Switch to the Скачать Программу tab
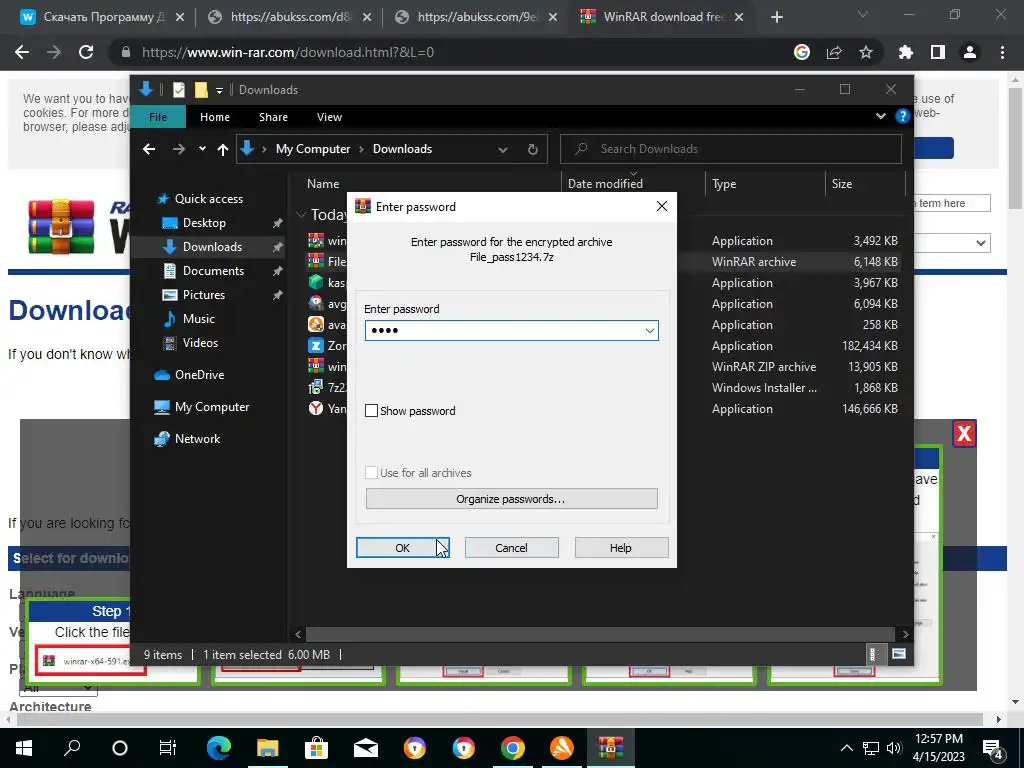This screenshot has width=1024, height=768. [103, 17]
